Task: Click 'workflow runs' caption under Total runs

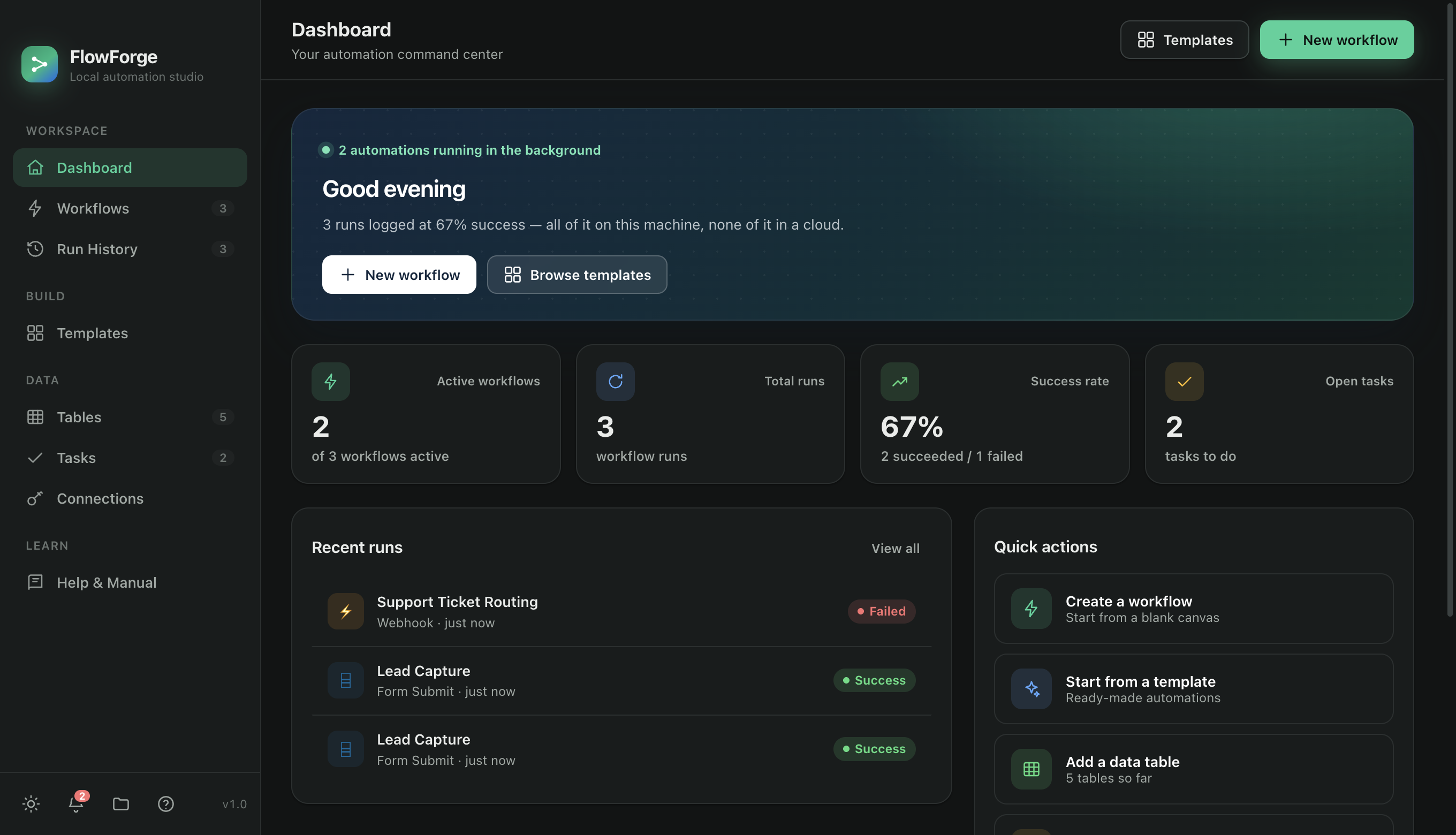Action: point(642,456)
